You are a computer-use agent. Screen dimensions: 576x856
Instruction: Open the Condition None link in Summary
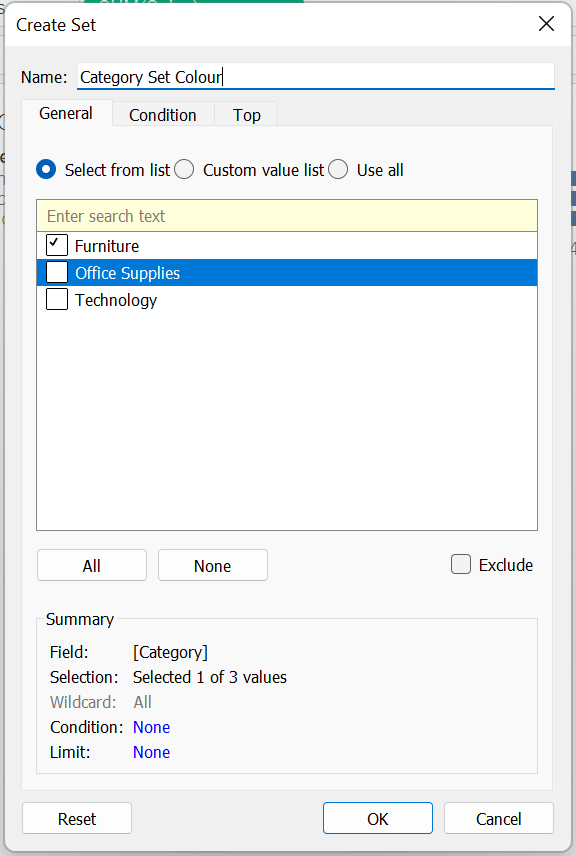[152, 727]
